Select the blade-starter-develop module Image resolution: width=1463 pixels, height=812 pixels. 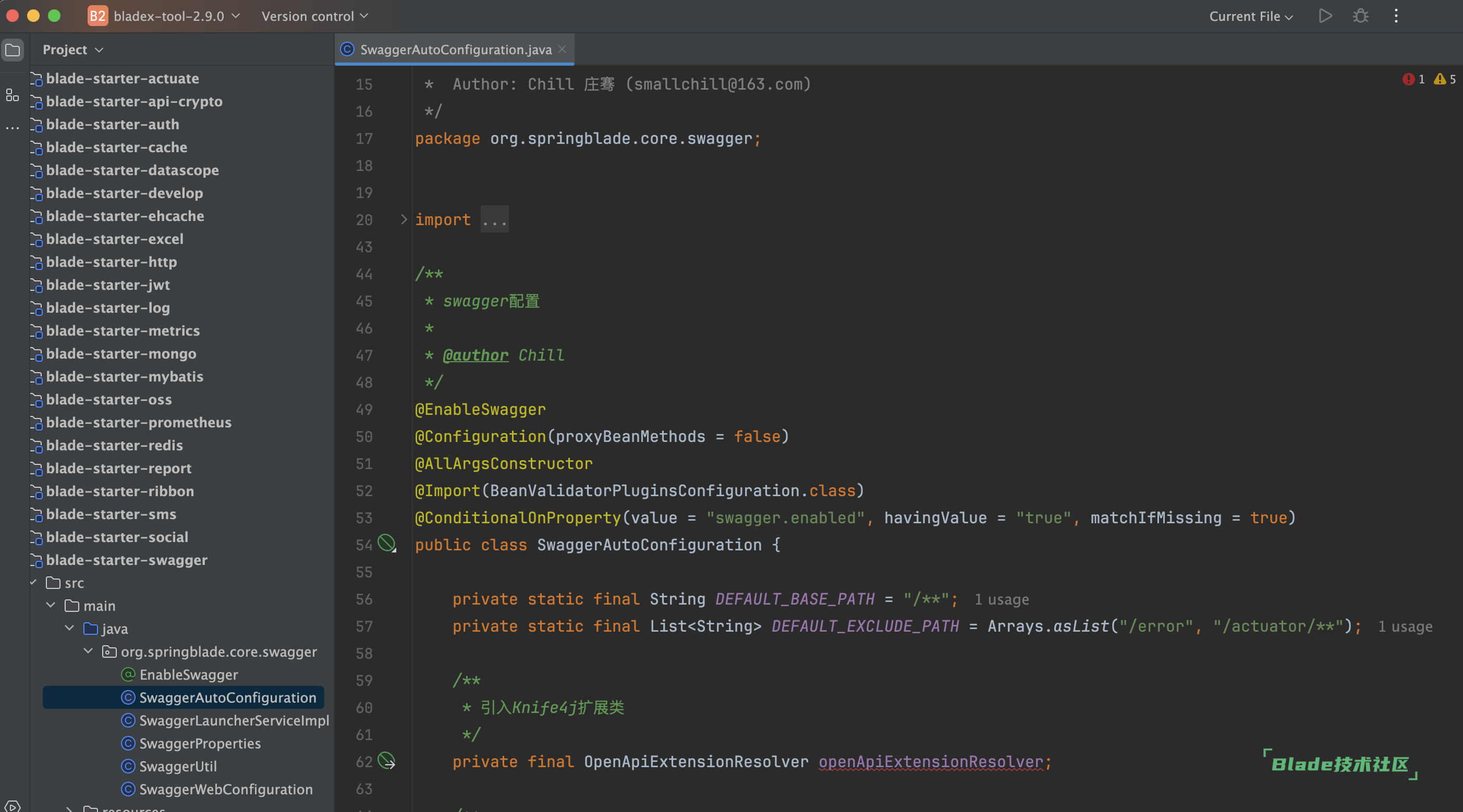pyautogui.click(x=125, y=193)
